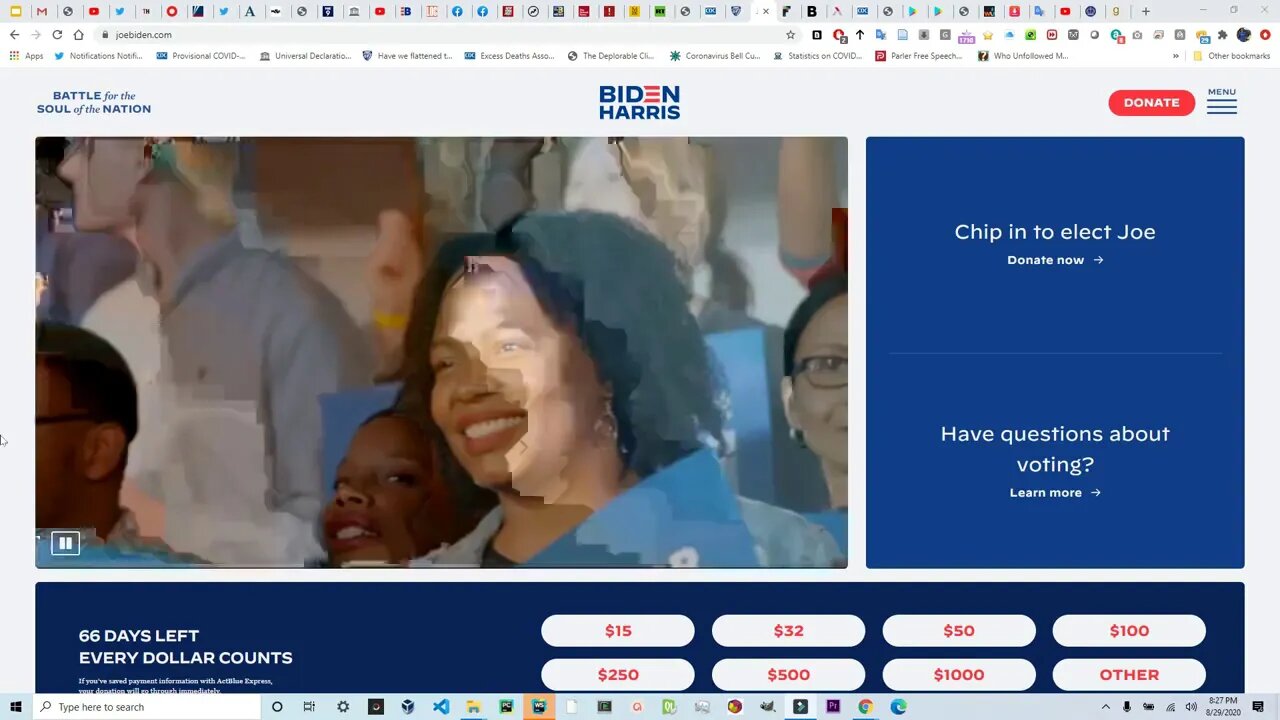Go back in browser history
The height and width of the screenshot is (720, 1280).
click(x=14, y=34)
